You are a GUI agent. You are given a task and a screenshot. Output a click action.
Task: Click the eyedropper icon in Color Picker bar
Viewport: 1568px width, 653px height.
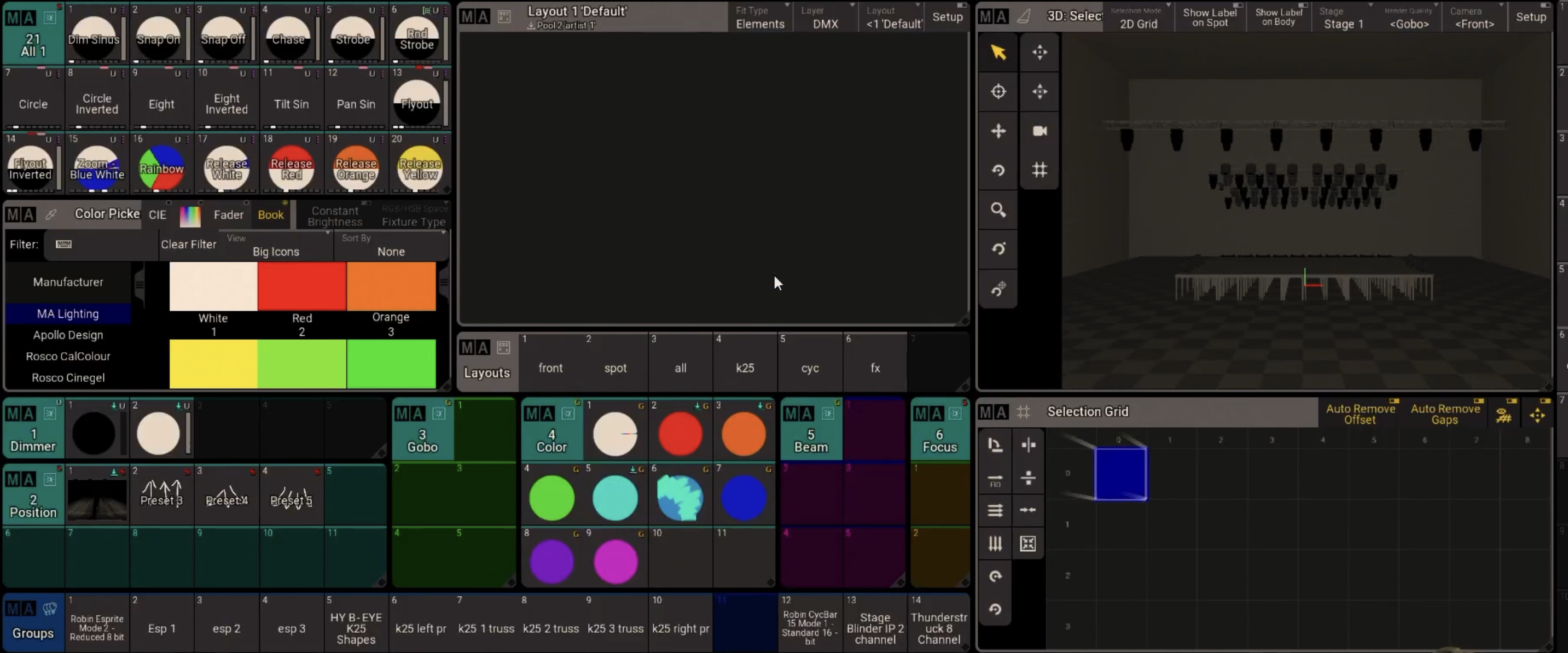pos(51,214)
